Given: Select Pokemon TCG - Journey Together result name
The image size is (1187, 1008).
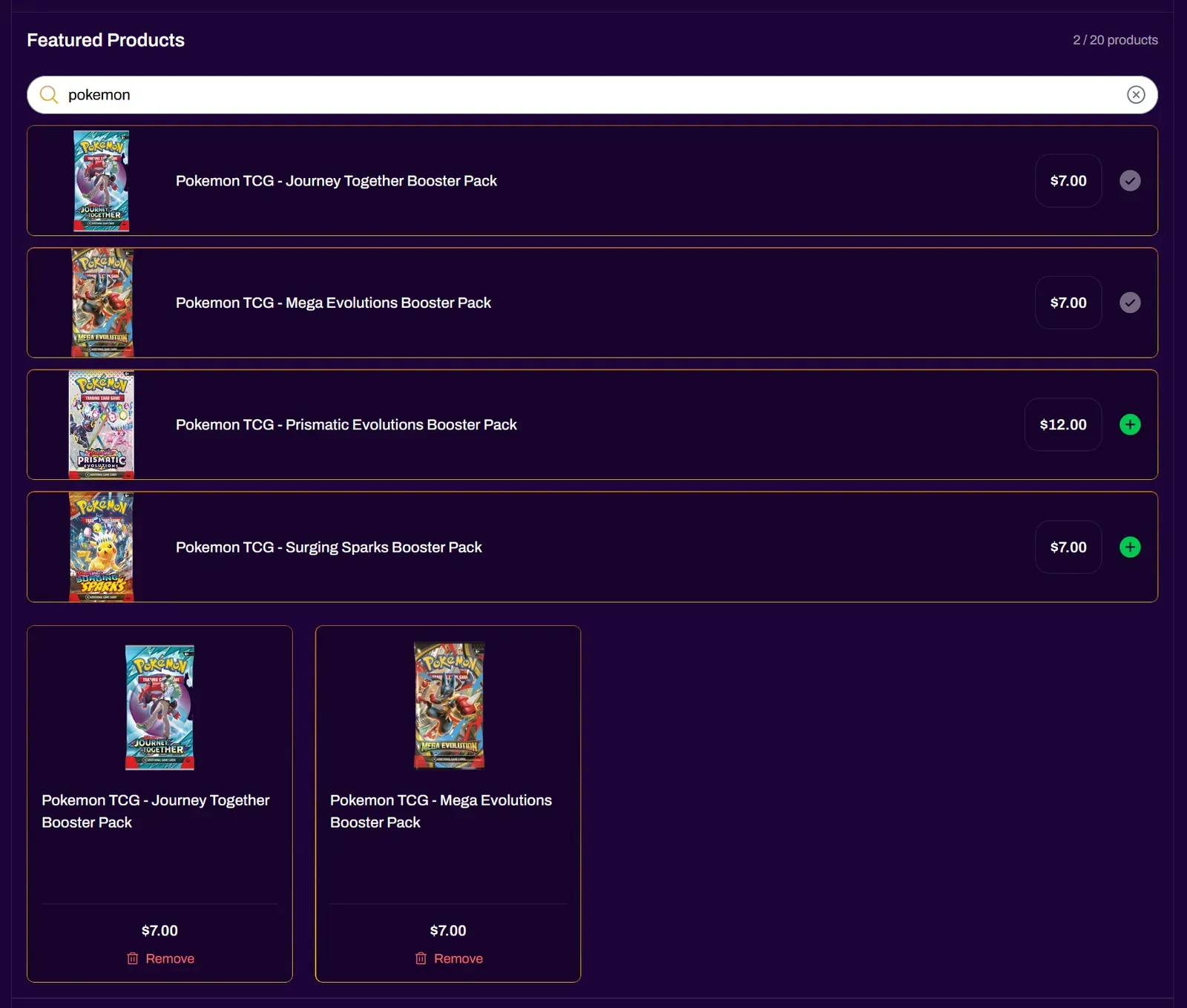Looking at the screenshot, I should click(336, 181).
